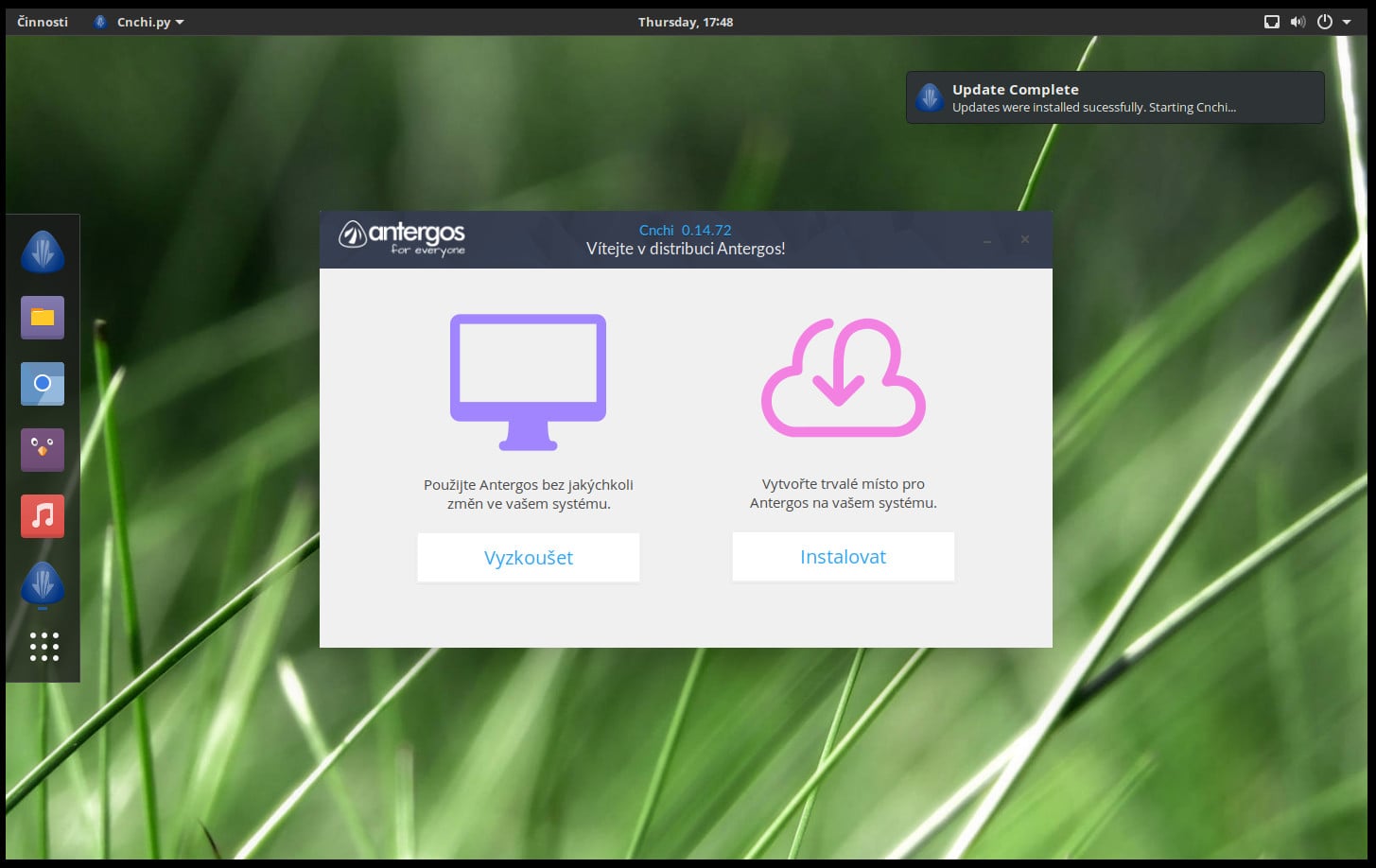The width and height of the screenshot is (1376, 868).
Task: Click the pink cloud download icon
Action: 843,376
